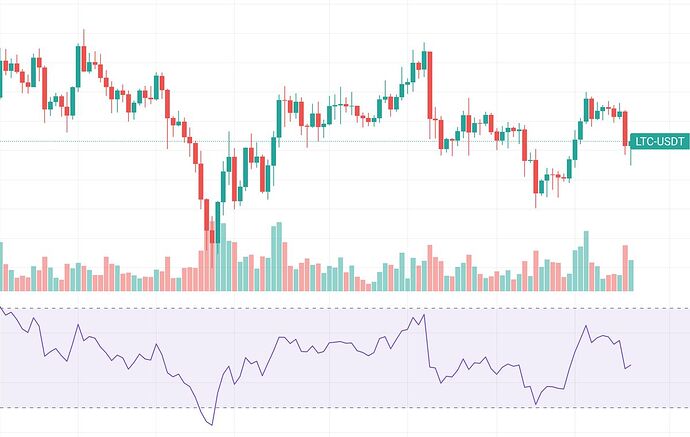Viewport: 690px width, 437px height.
Task: Select the dotted current price line
Action: coord(300,142)
